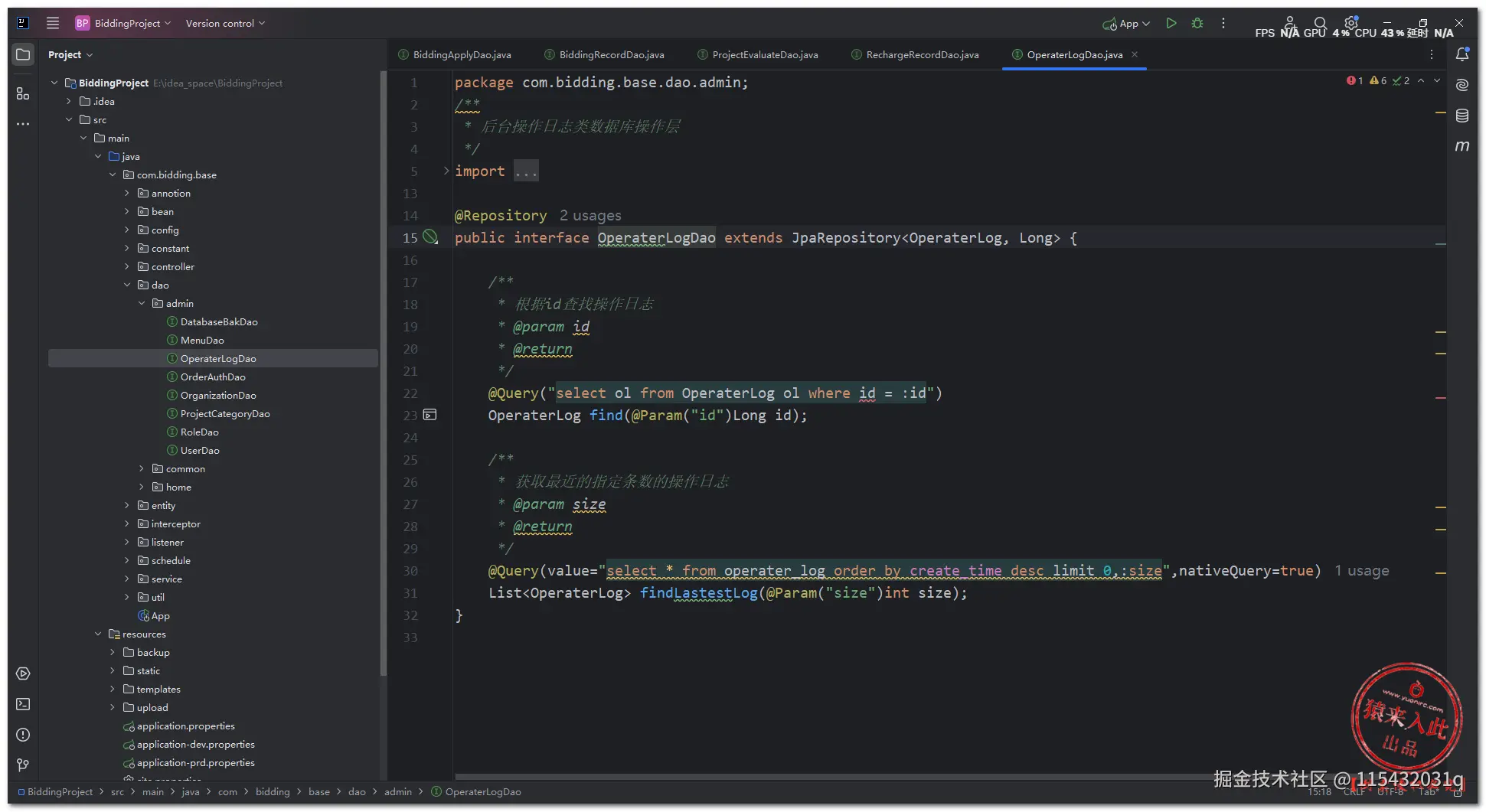Open the Version control dropdown
The width and height of the screenshot is (1486, 812).
225,23
